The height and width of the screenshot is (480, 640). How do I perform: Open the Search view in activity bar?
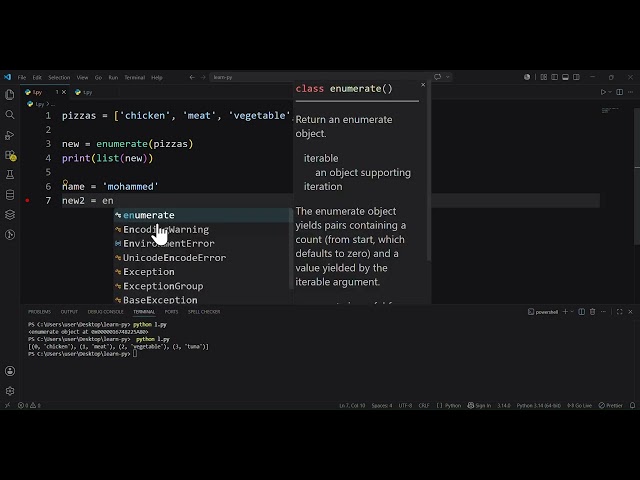coord(10,115)
